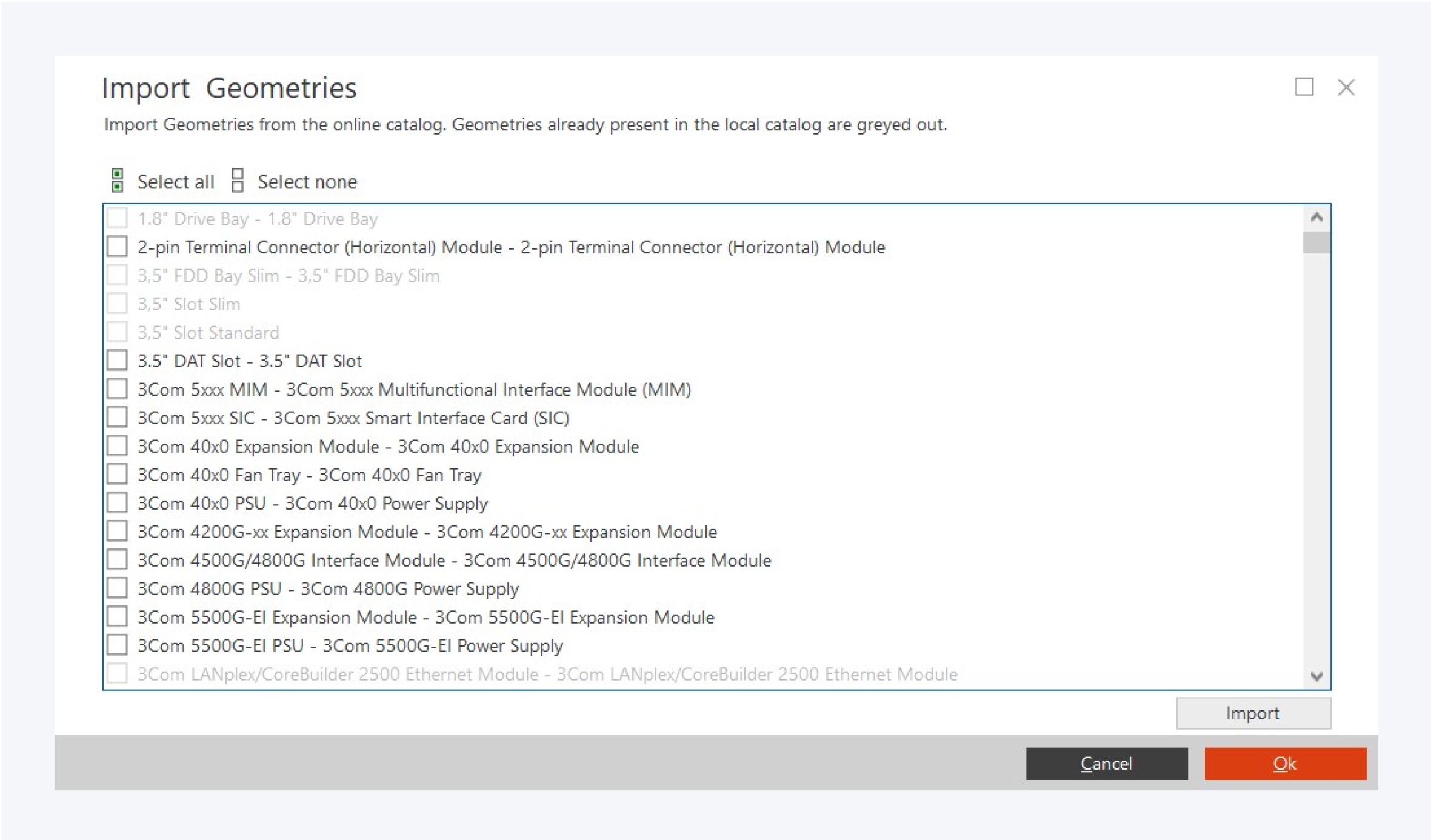The width and height of the screenshot is (1431, 840).
Task: Click the Select none icon
Action: pyautogui.click(x=238, y=181)
